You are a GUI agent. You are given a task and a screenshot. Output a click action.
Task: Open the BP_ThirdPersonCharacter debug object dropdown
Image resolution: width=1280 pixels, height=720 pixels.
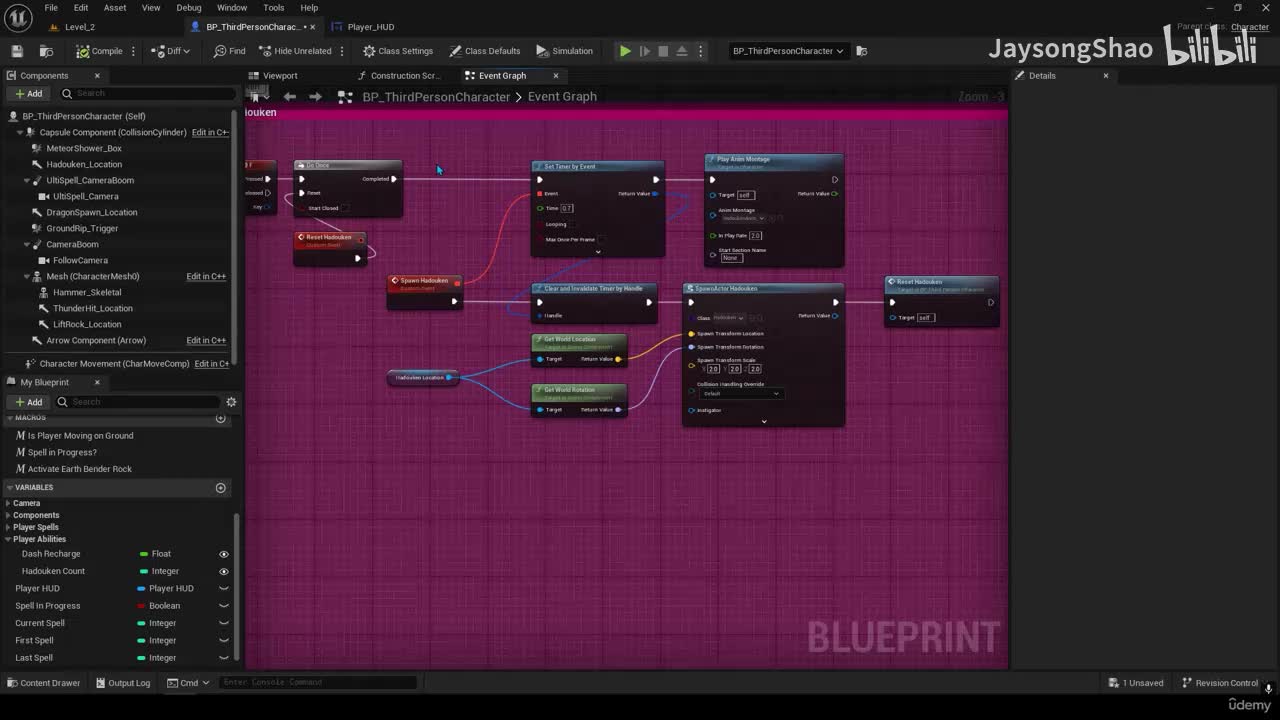788,51
